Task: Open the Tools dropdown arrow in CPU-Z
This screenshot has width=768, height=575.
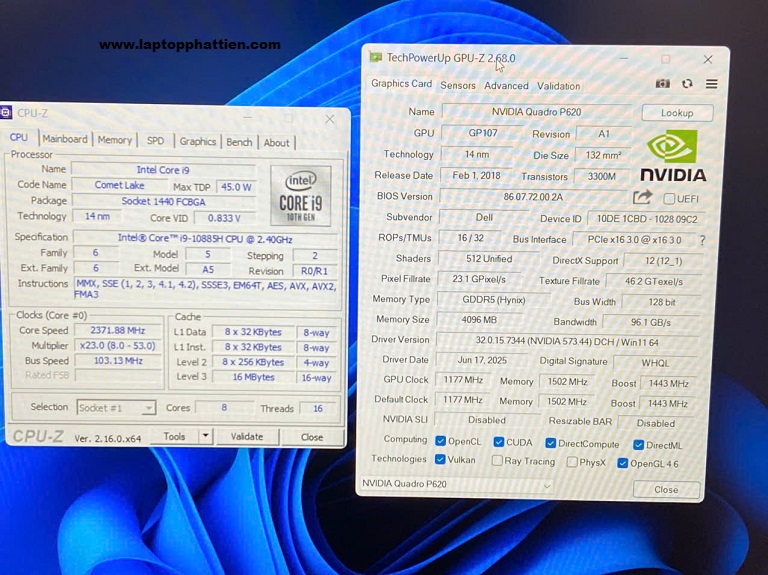Action: (205, 436)
